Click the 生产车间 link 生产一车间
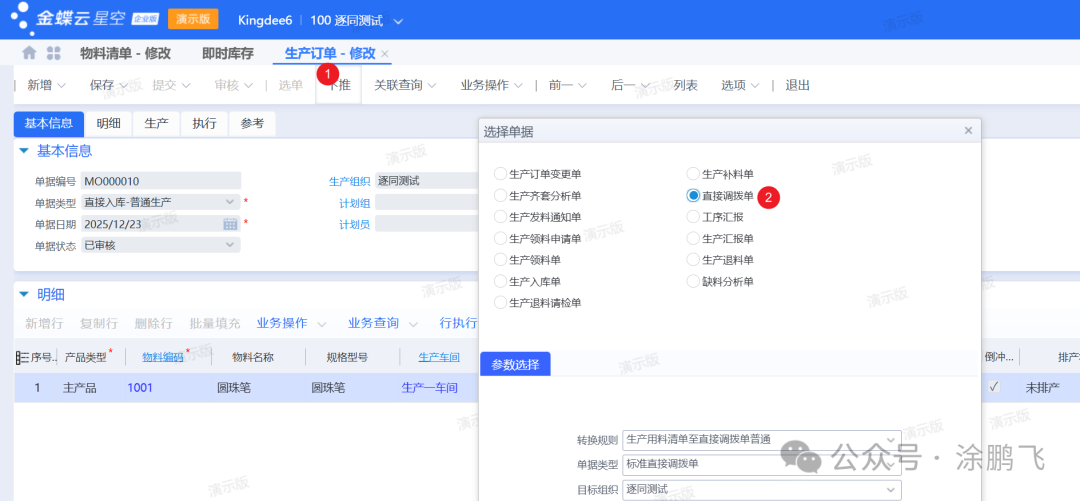1080x501 pixels. (x=429, y=388)
